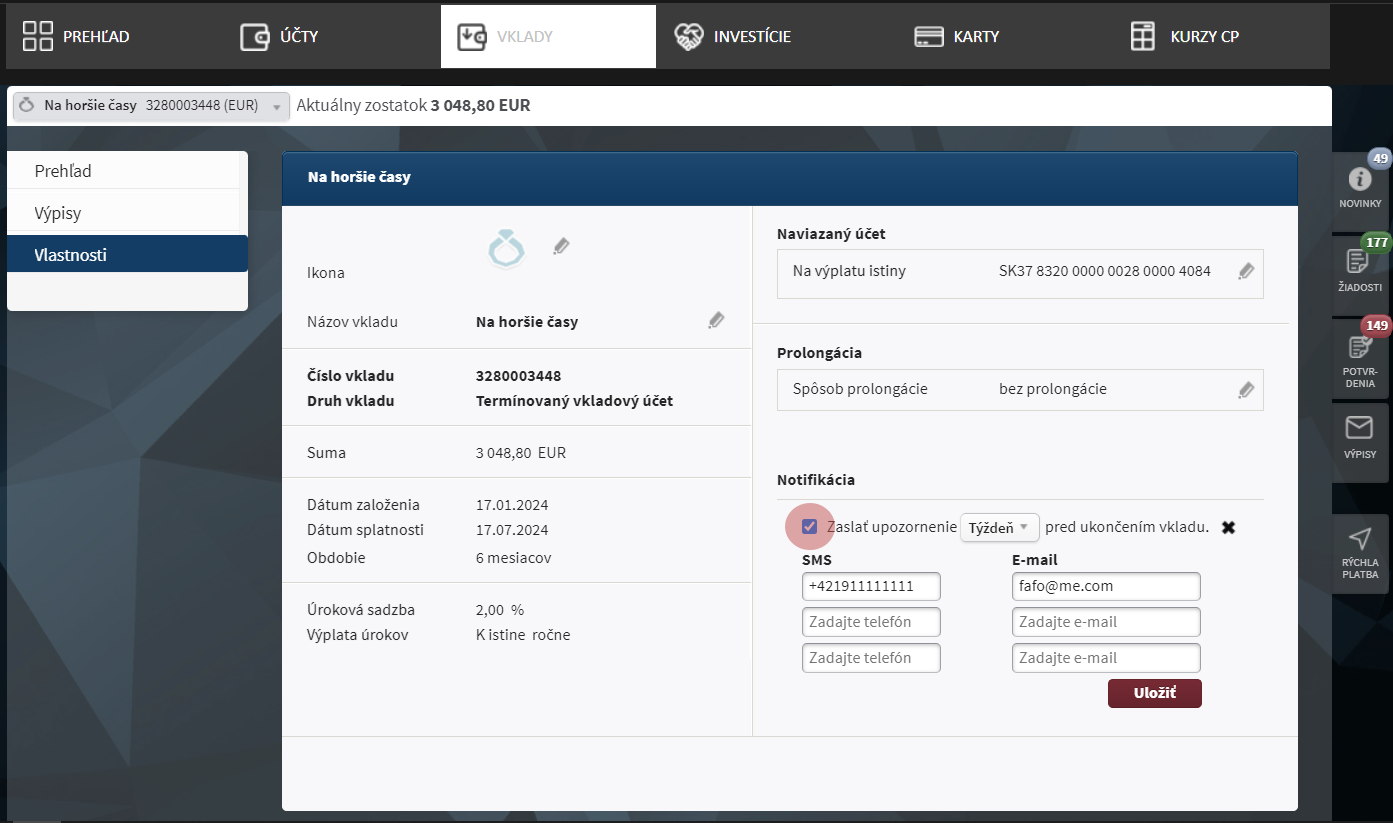Image resolution: width=1393 pixels, height=823 pixels.
Task: Click the Uložiť button
Action: click(1154, 693)
